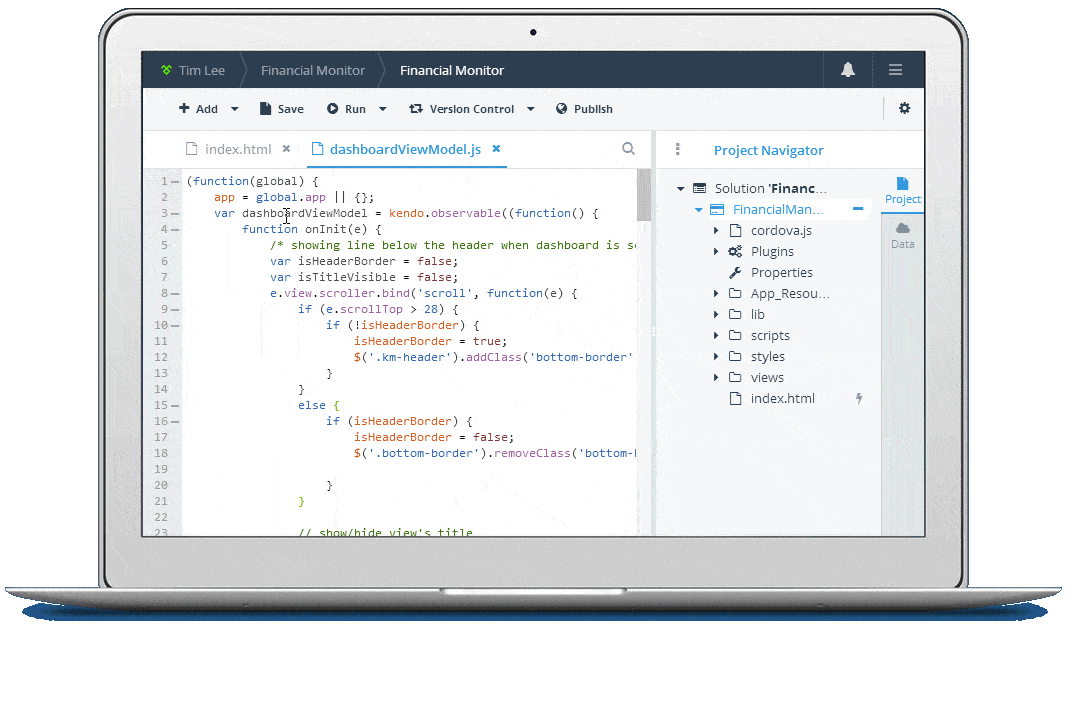The width and height of the screenshot is (1075, 728).
Task: Click the lightning icon beside index.html
Action: (x=858, y=399)
